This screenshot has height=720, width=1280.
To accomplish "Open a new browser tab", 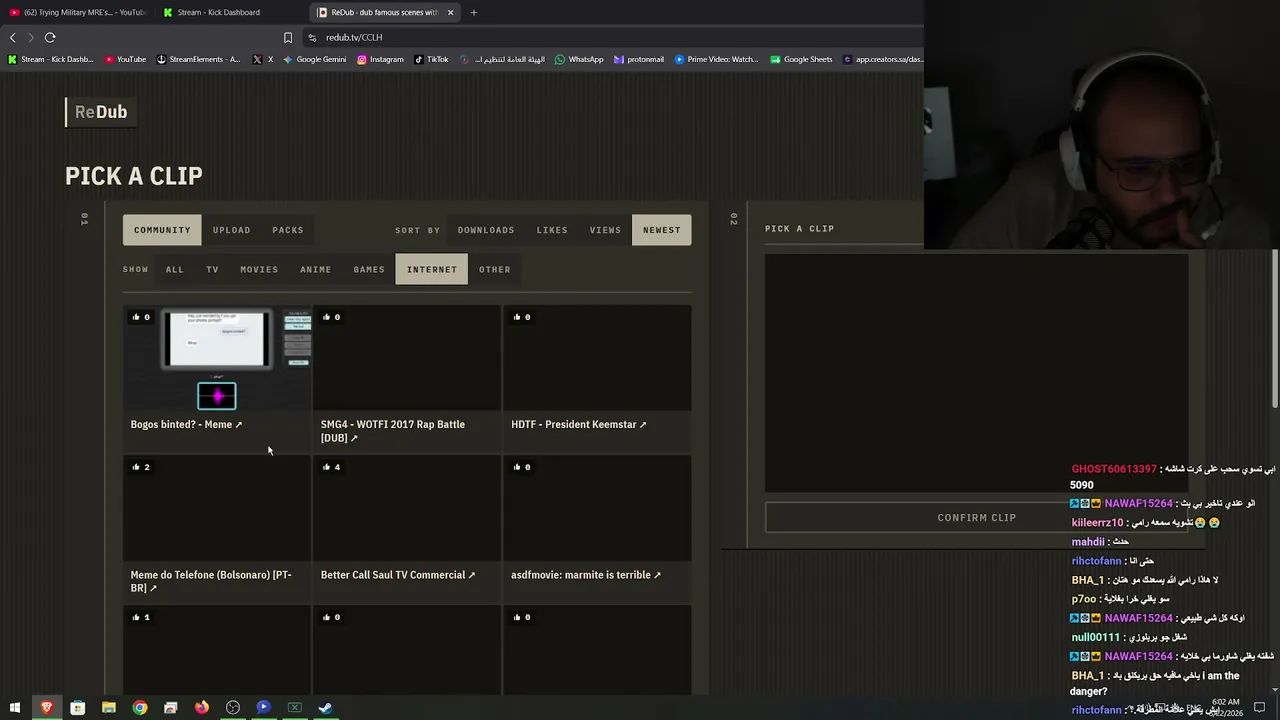I will [474, 12].
